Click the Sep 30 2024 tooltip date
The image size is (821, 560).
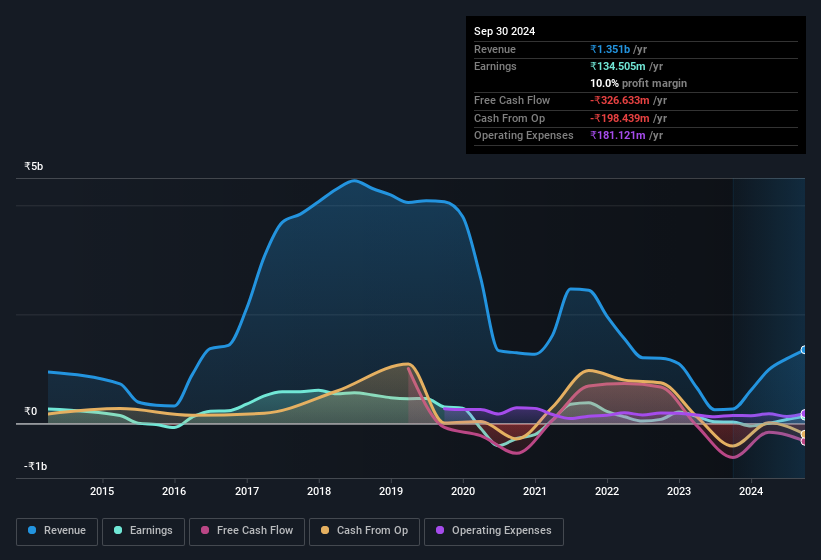click(x=504, y=31)
